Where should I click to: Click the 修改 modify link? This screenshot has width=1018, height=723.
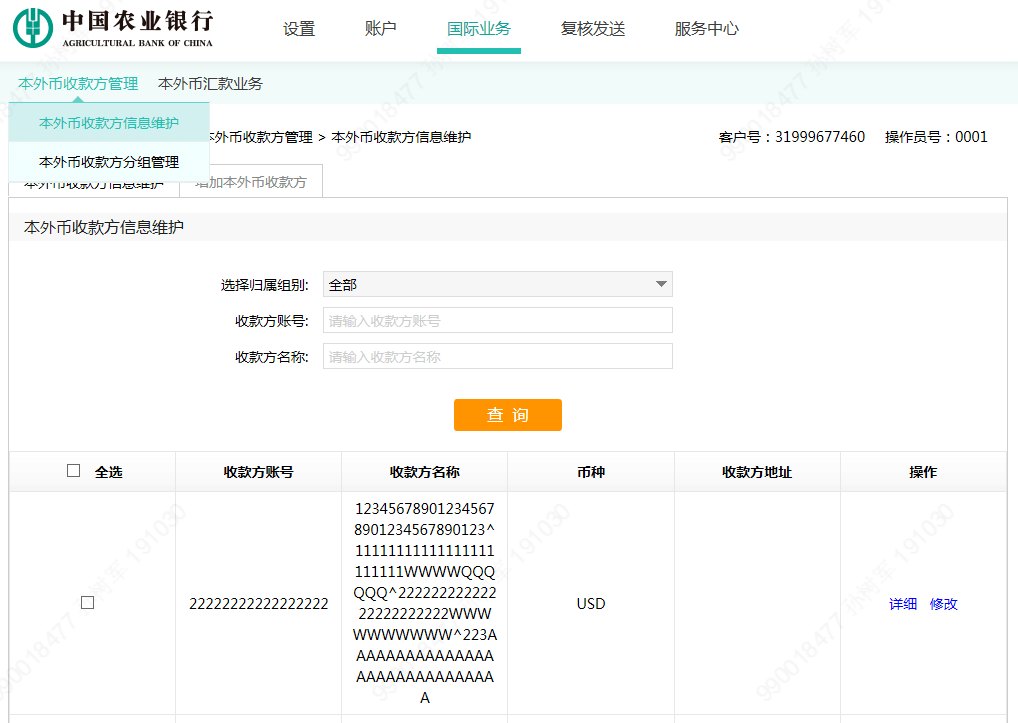944,604
